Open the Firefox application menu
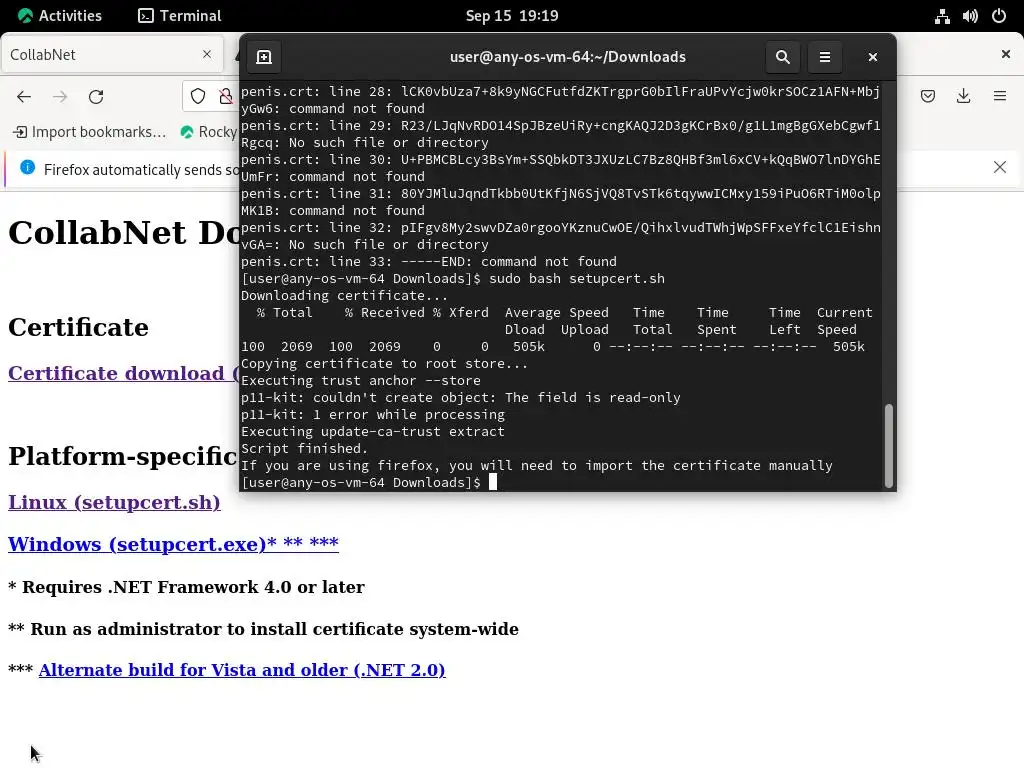The width and height of the screenshot is (1024, 768). (1000, 97)
